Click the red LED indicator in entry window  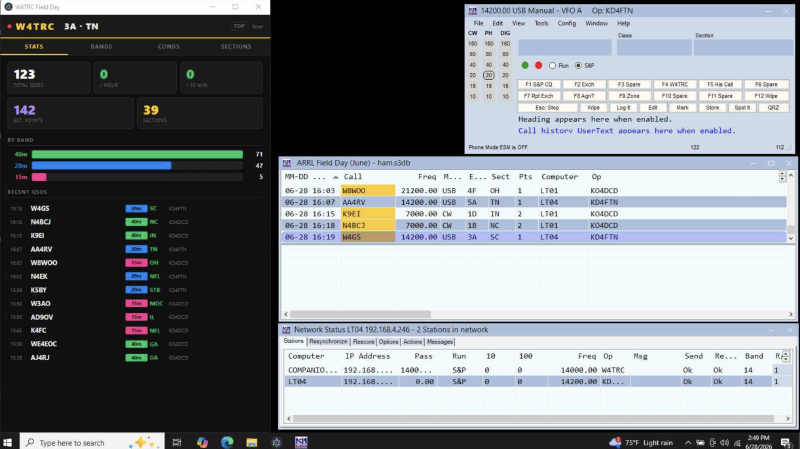click(x=538, y=65)
